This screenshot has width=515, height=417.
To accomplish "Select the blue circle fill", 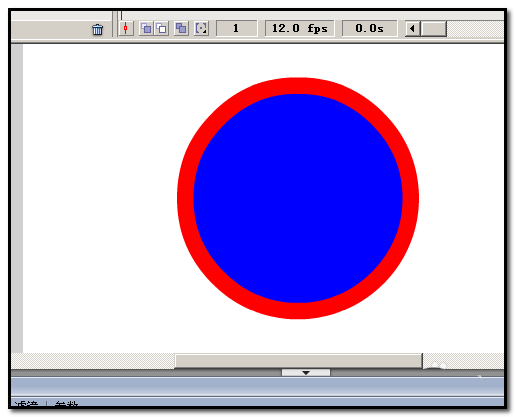I will tap(298, 198).
